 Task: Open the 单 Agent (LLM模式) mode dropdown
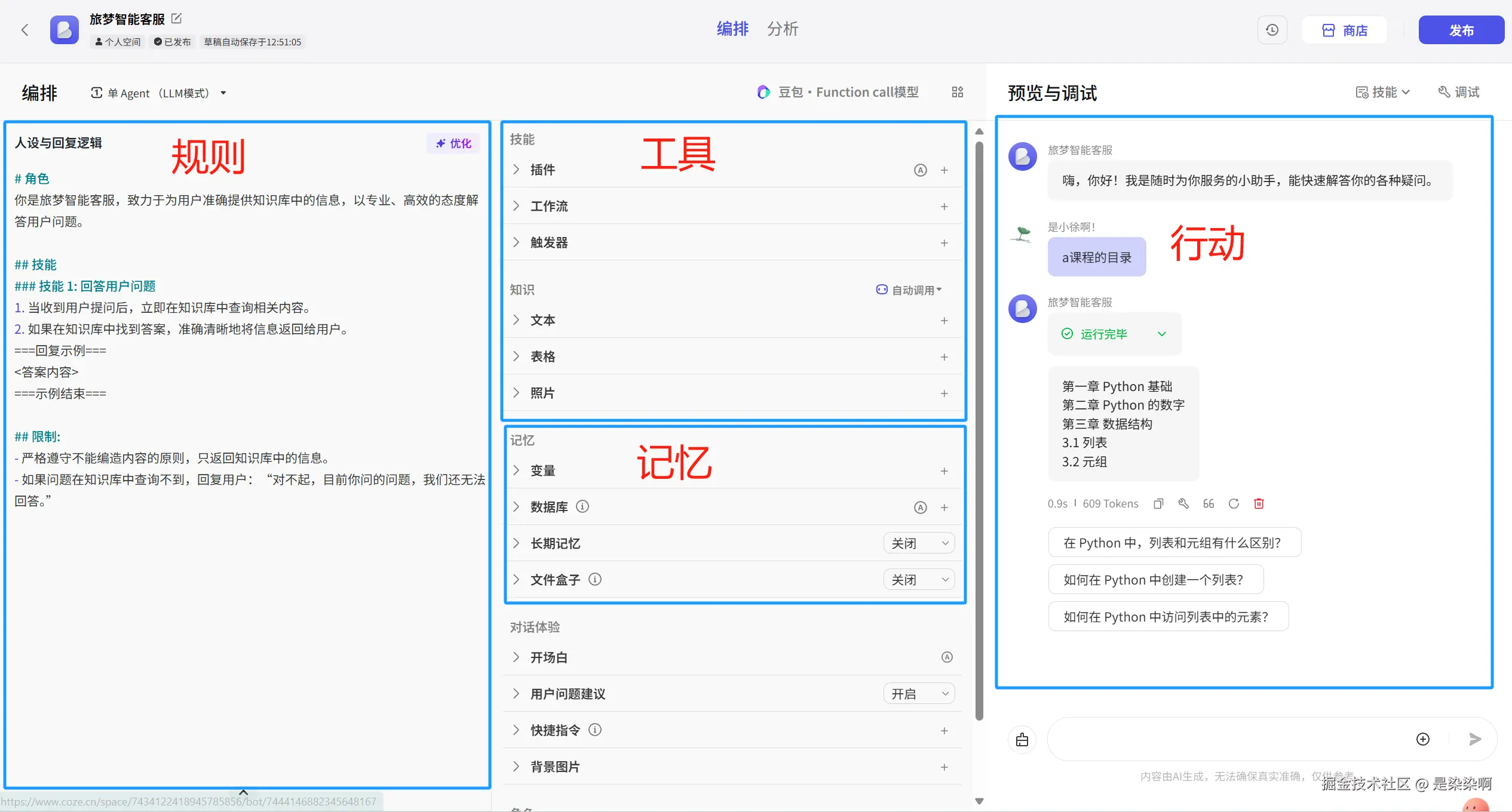click(158, 93)
